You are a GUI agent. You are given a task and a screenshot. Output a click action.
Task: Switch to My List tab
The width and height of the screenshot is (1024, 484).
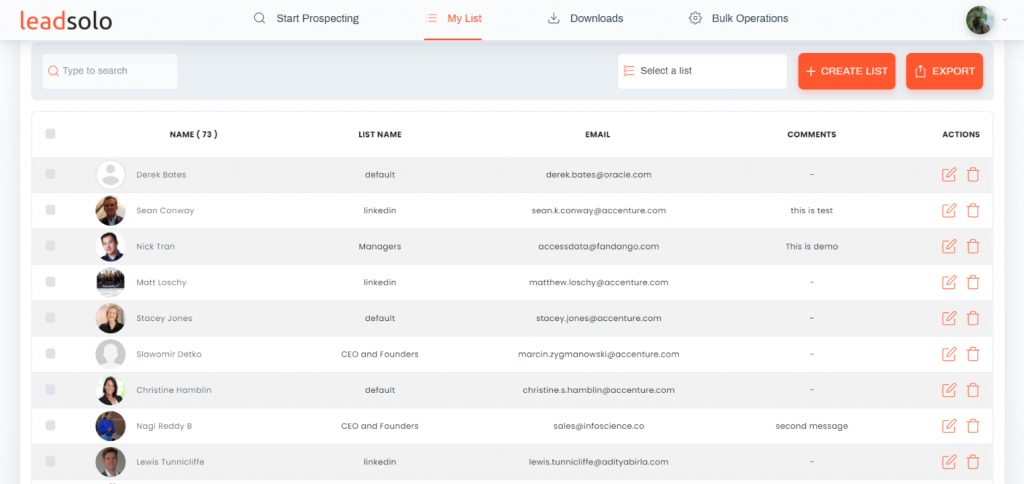click(453, 18)
